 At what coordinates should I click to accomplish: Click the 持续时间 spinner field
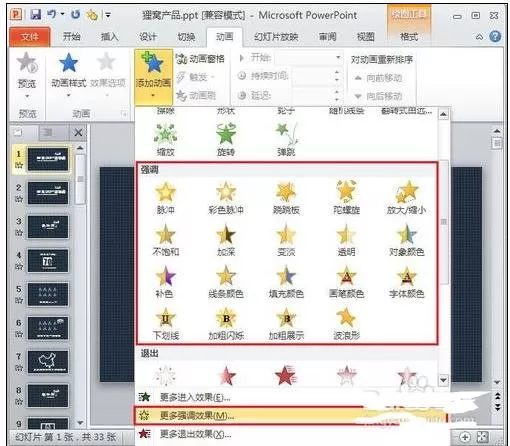tap(317, 76)
